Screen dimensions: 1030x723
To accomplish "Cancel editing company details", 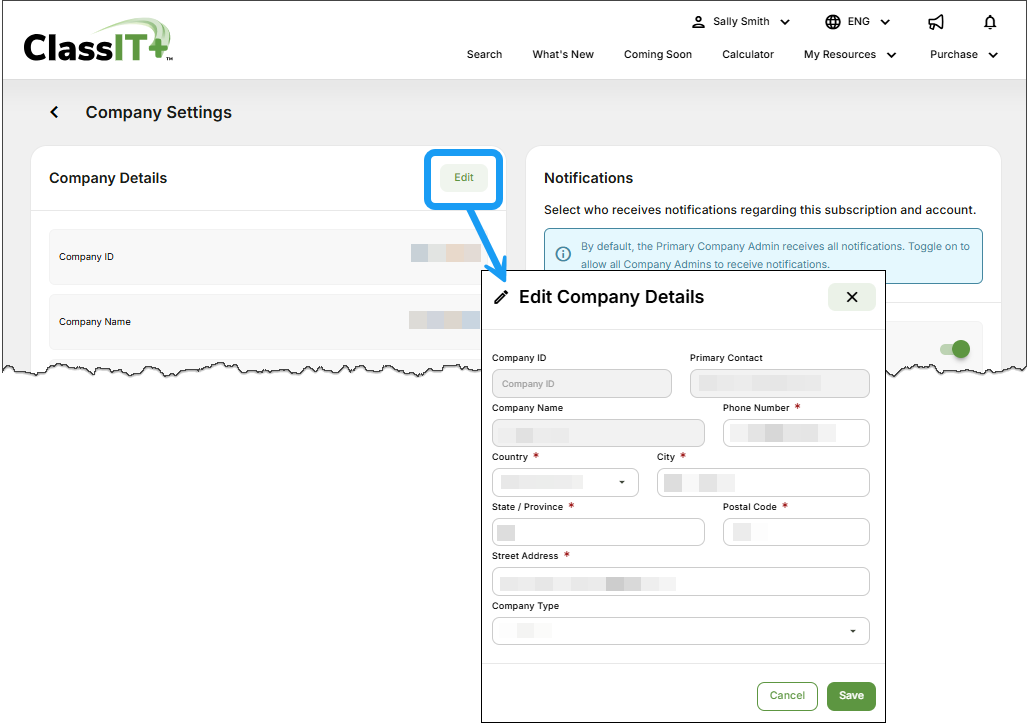I will tap(787, 696).
